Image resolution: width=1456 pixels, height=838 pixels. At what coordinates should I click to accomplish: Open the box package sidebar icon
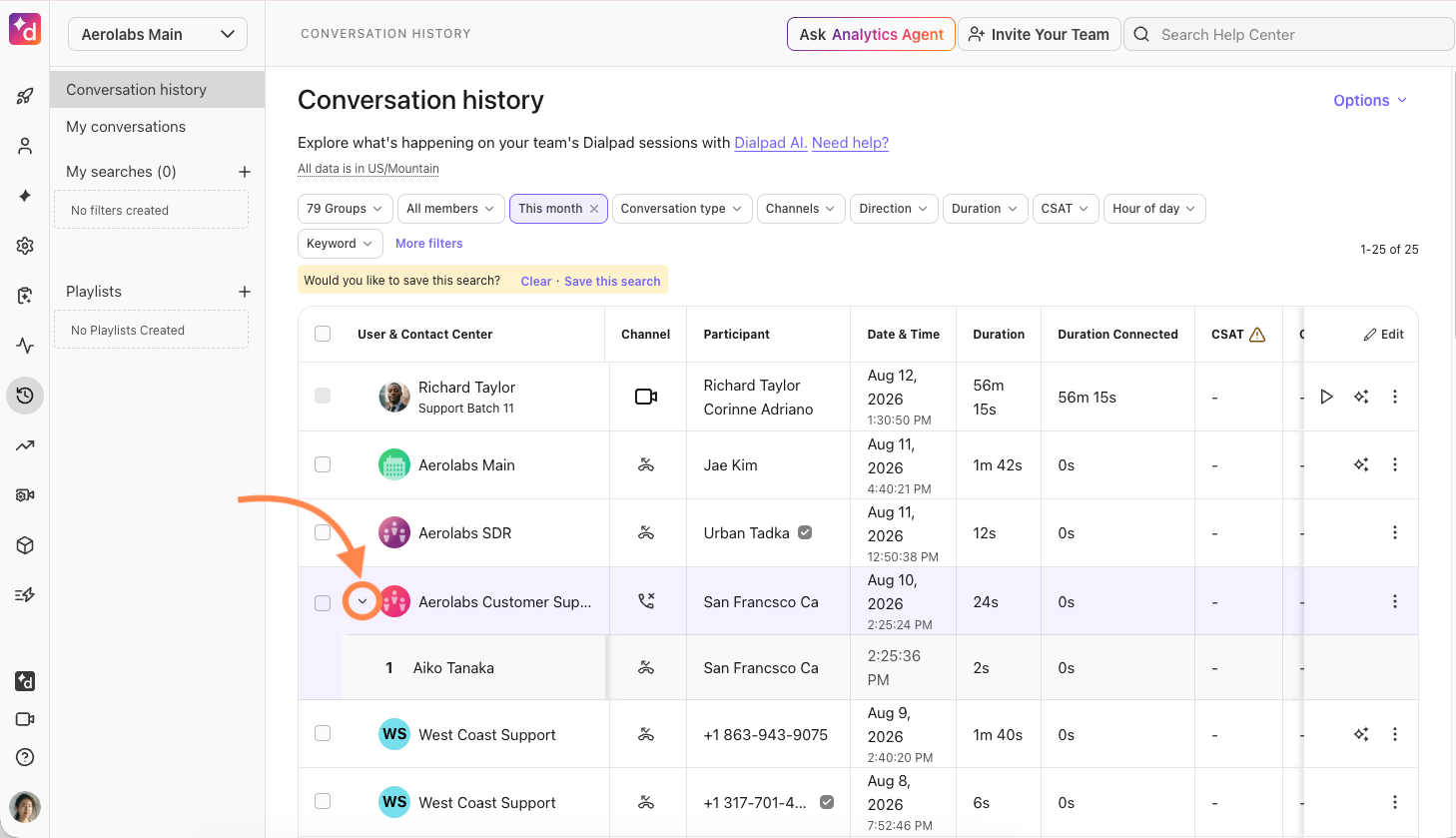pyautogui.click(x=25, y=545)
